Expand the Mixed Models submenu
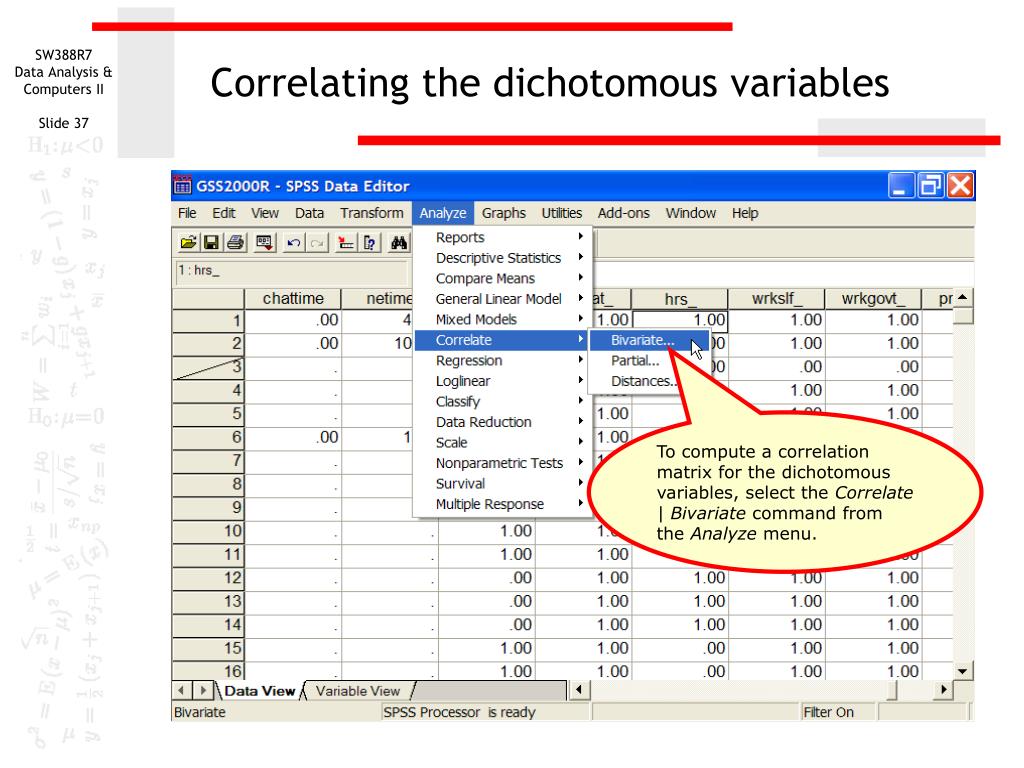 pyautogui.click(x=503, y=319)
